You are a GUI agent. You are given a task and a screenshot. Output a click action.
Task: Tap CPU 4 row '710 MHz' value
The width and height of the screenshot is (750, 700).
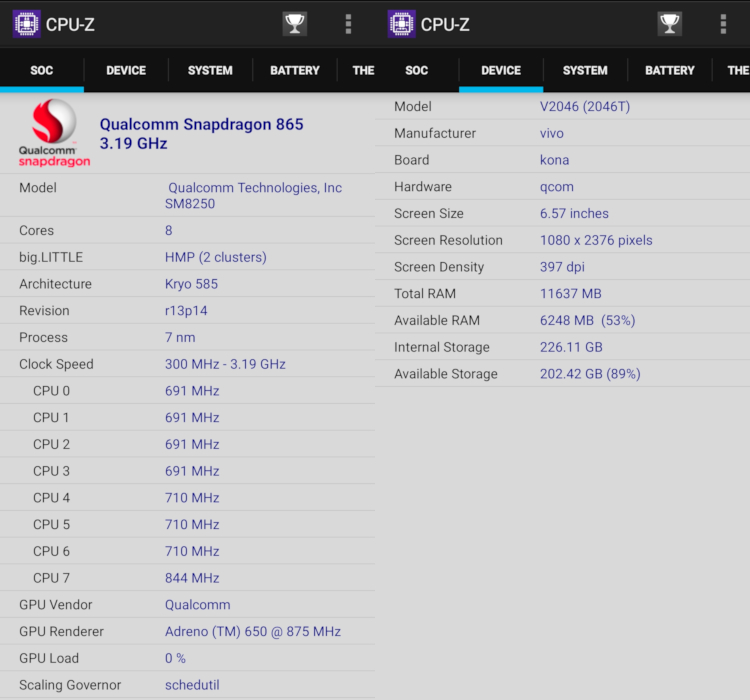pos(192,499)
